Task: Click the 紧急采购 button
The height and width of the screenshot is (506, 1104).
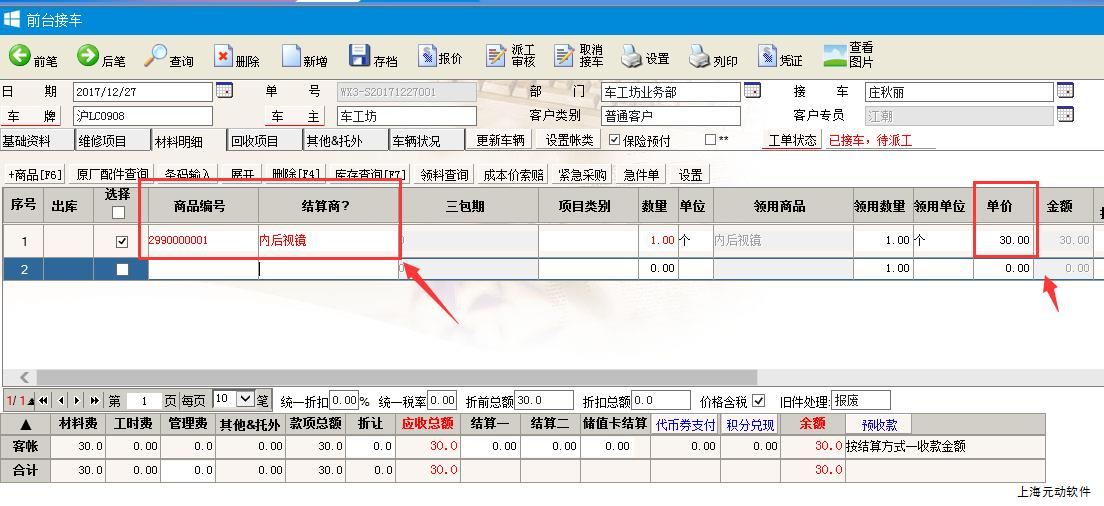Action: (x=583, y=175)
